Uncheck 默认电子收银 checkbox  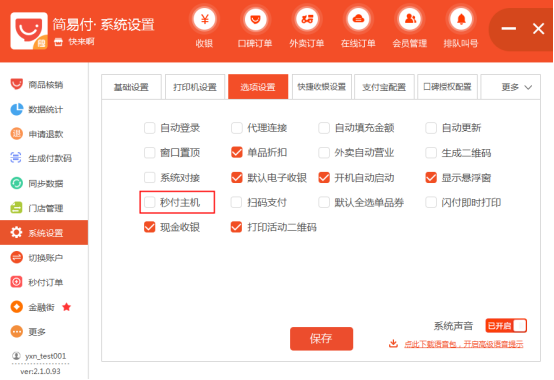coord(236,178)
